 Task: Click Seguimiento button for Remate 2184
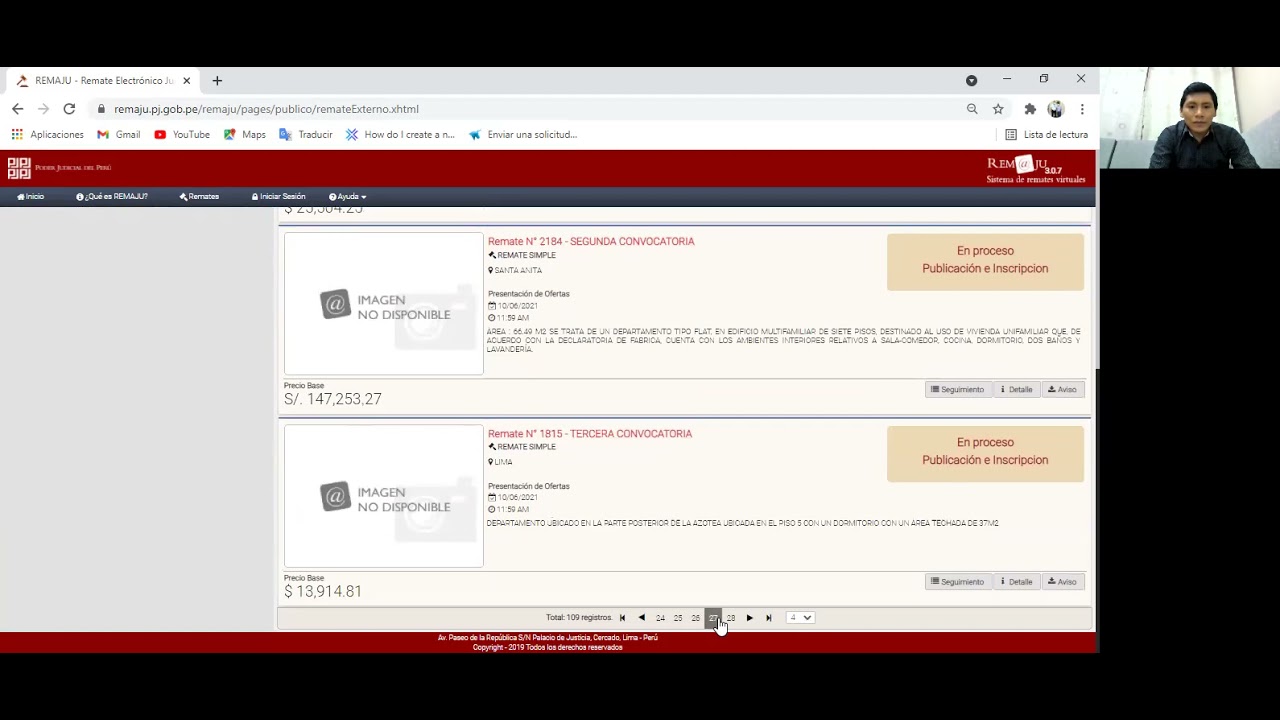(x=958, y=389)
